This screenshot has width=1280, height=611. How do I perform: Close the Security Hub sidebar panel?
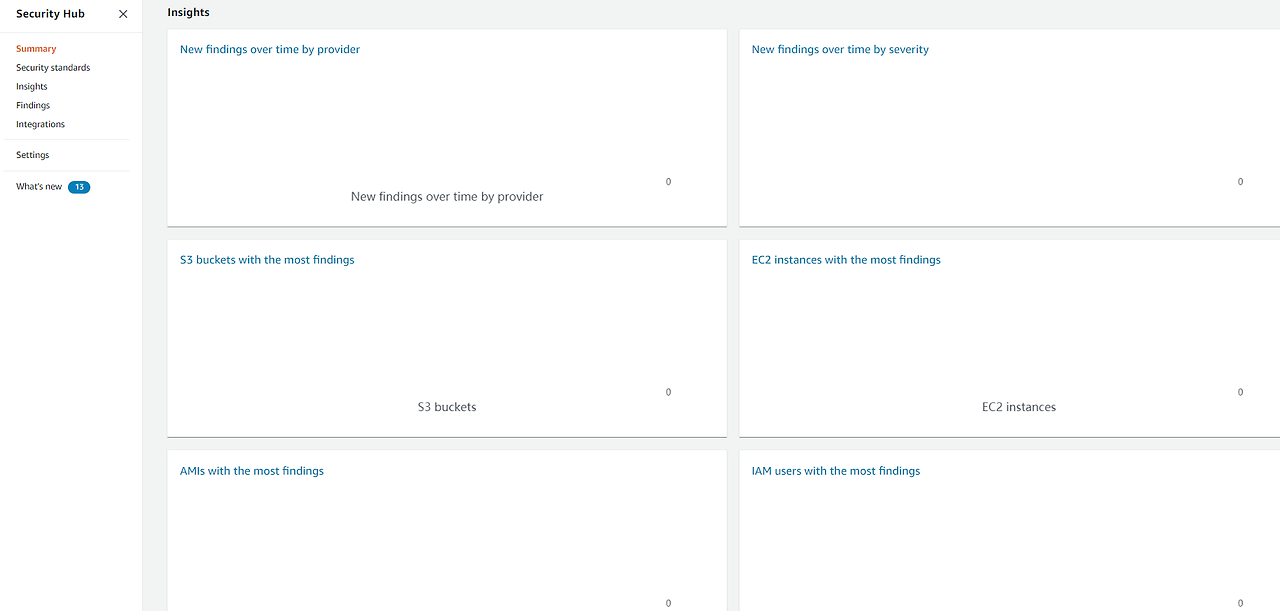coord(123,14)
